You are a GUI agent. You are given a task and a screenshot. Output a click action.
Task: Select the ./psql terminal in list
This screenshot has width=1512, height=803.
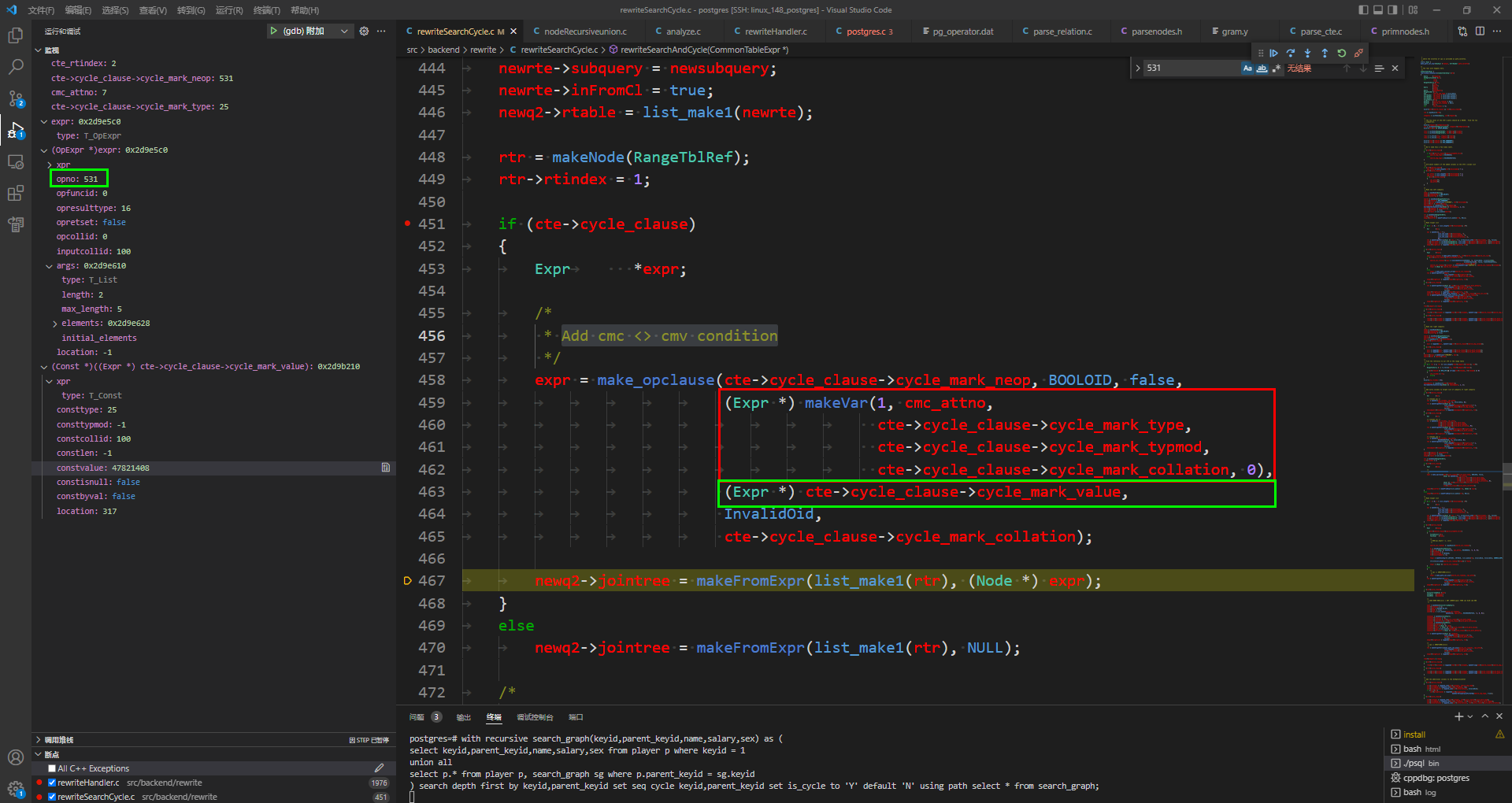[1447, 764]
